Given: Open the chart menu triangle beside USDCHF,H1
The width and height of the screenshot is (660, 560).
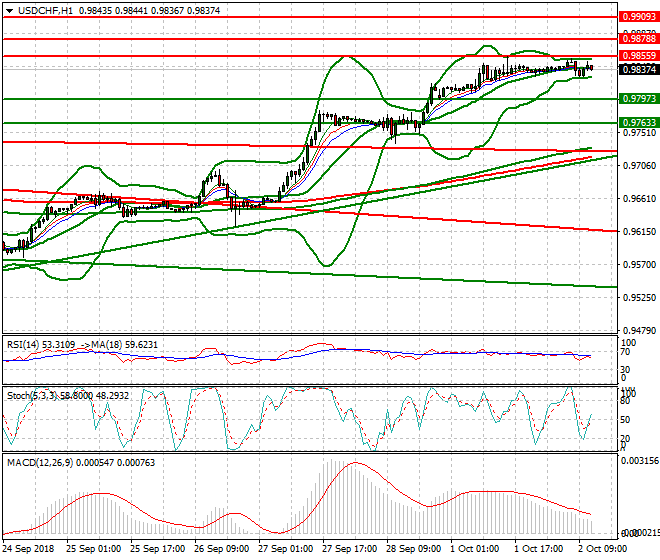Looking at the screenshot, I should click(x=9, y=11).
